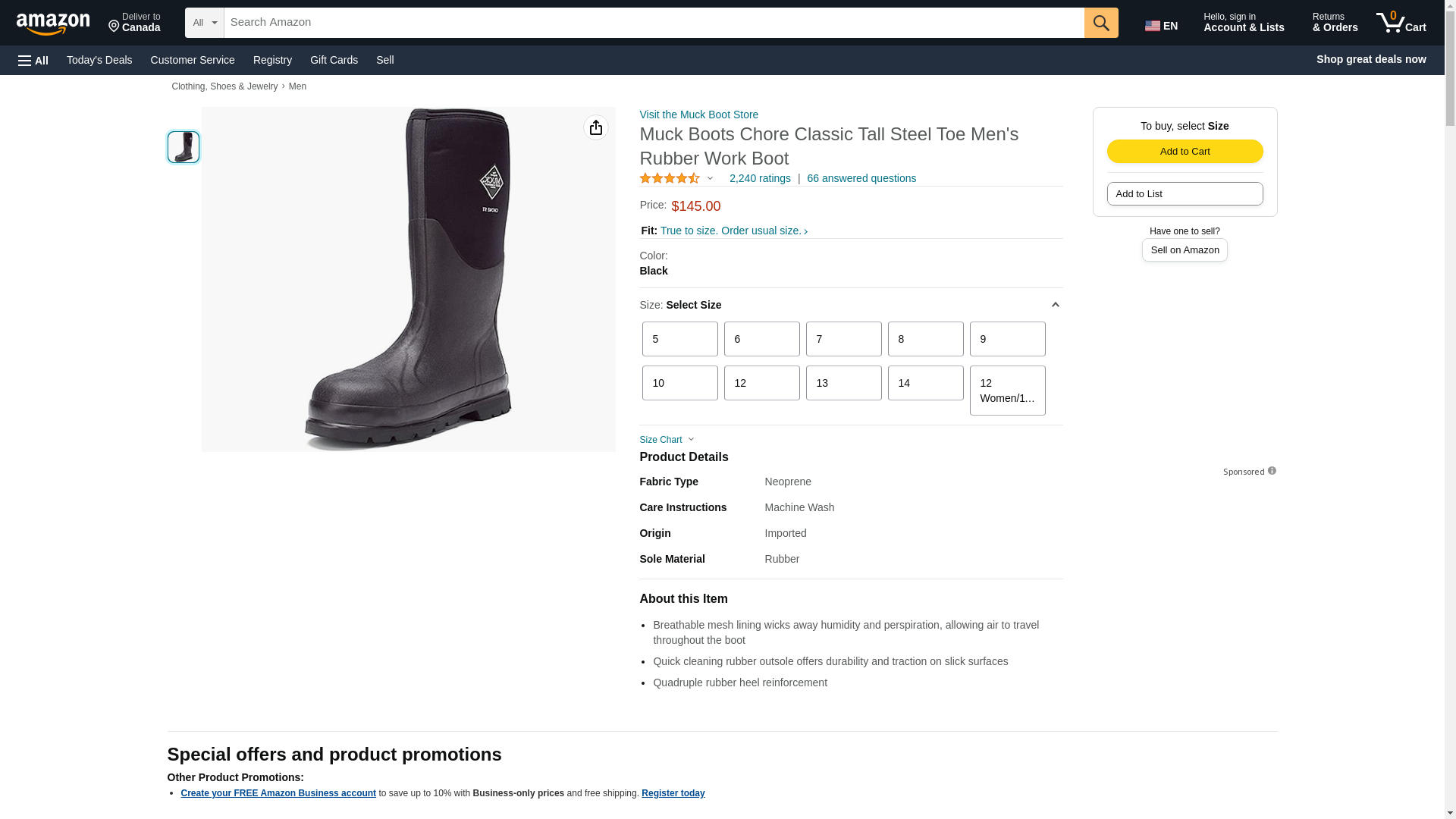Viewport: 1456px width, 819px height.
Task: Click the EN language flag selector
Action: click(x=1161, y=26)
